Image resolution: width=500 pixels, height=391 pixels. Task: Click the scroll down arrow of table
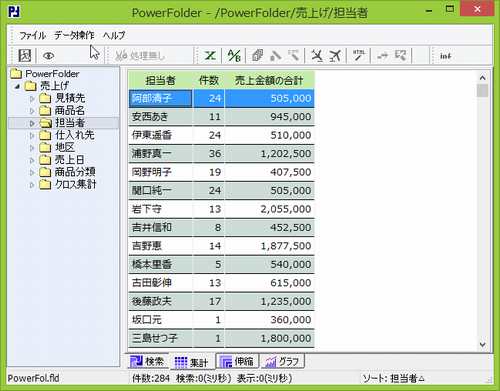(x=483, y=345)
